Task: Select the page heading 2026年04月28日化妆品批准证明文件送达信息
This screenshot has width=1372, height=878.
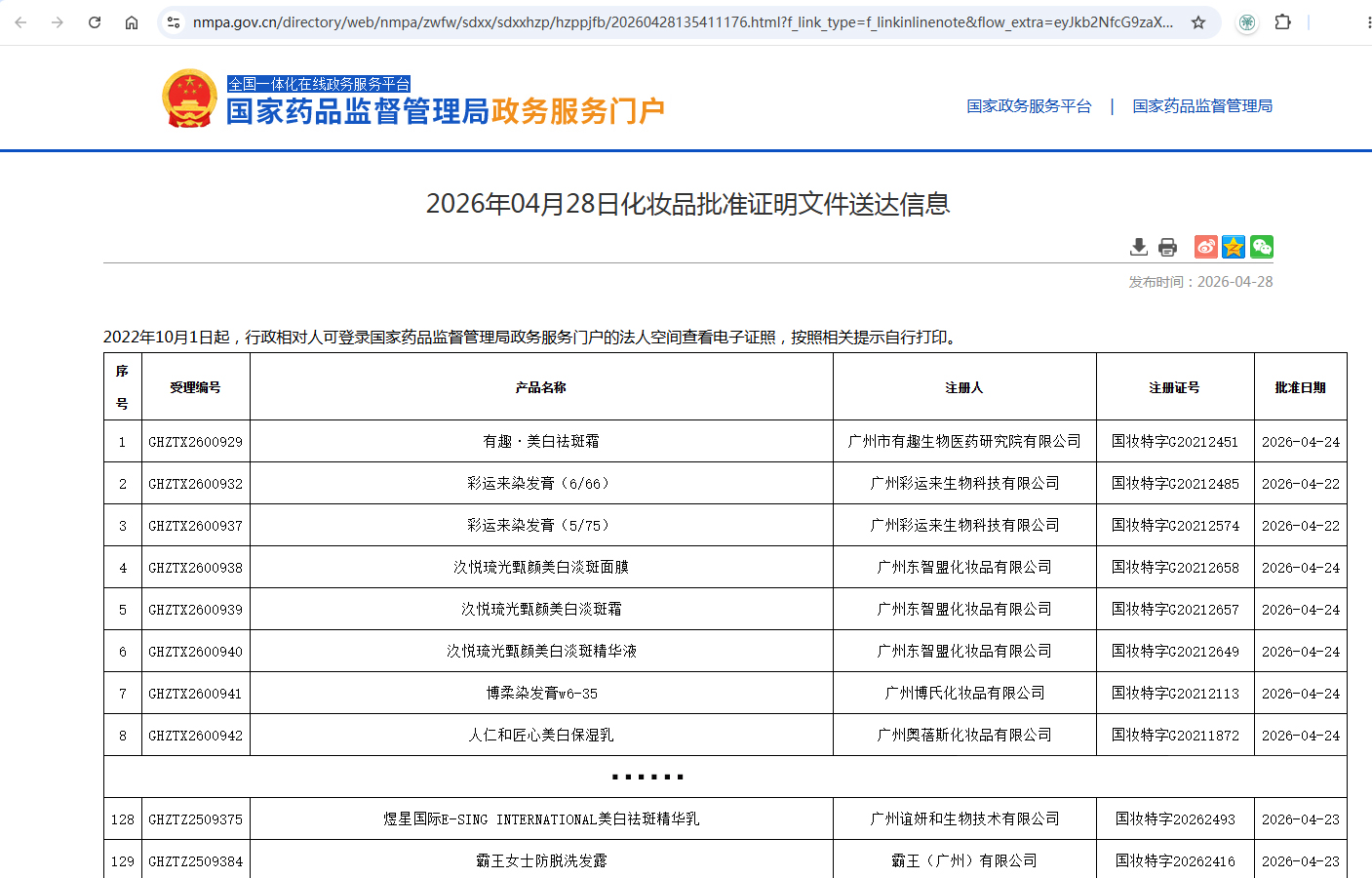Action: 688,203
